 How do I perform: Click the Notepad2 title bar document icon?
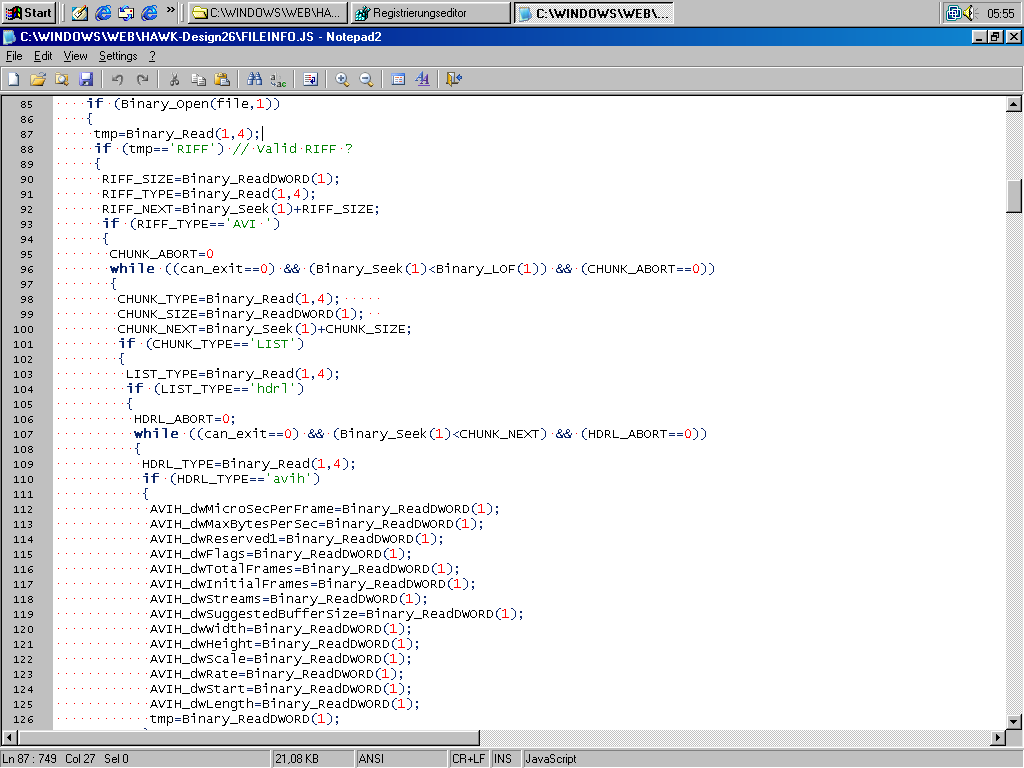point(9,37)
